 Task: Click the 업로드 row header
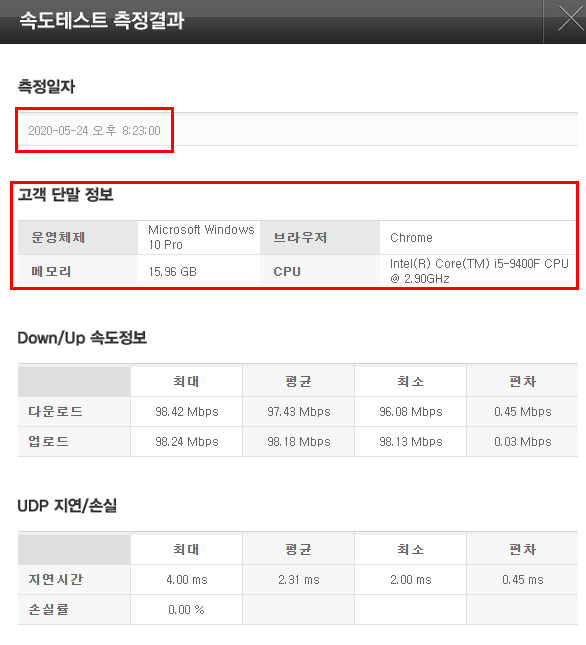[74, 442]
